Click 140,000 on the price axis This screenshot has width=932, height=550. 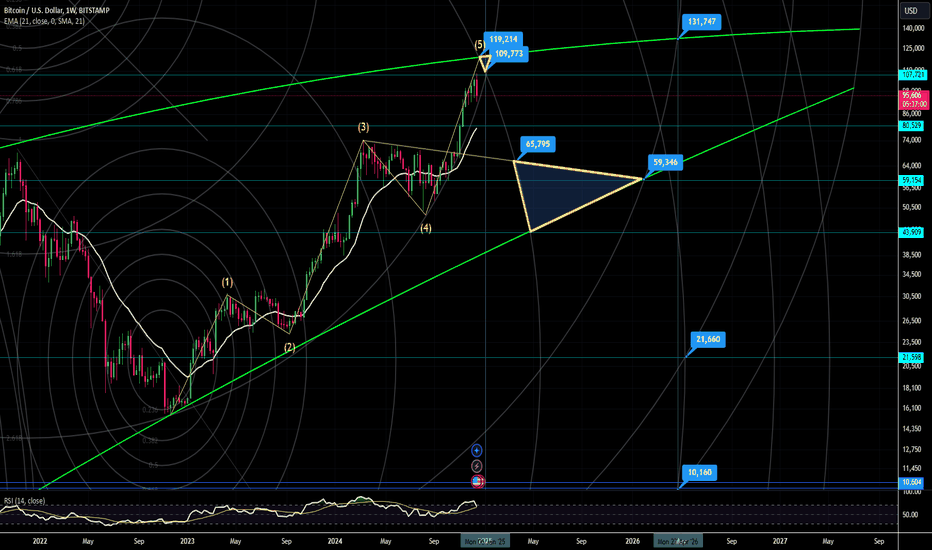point(912,29)
